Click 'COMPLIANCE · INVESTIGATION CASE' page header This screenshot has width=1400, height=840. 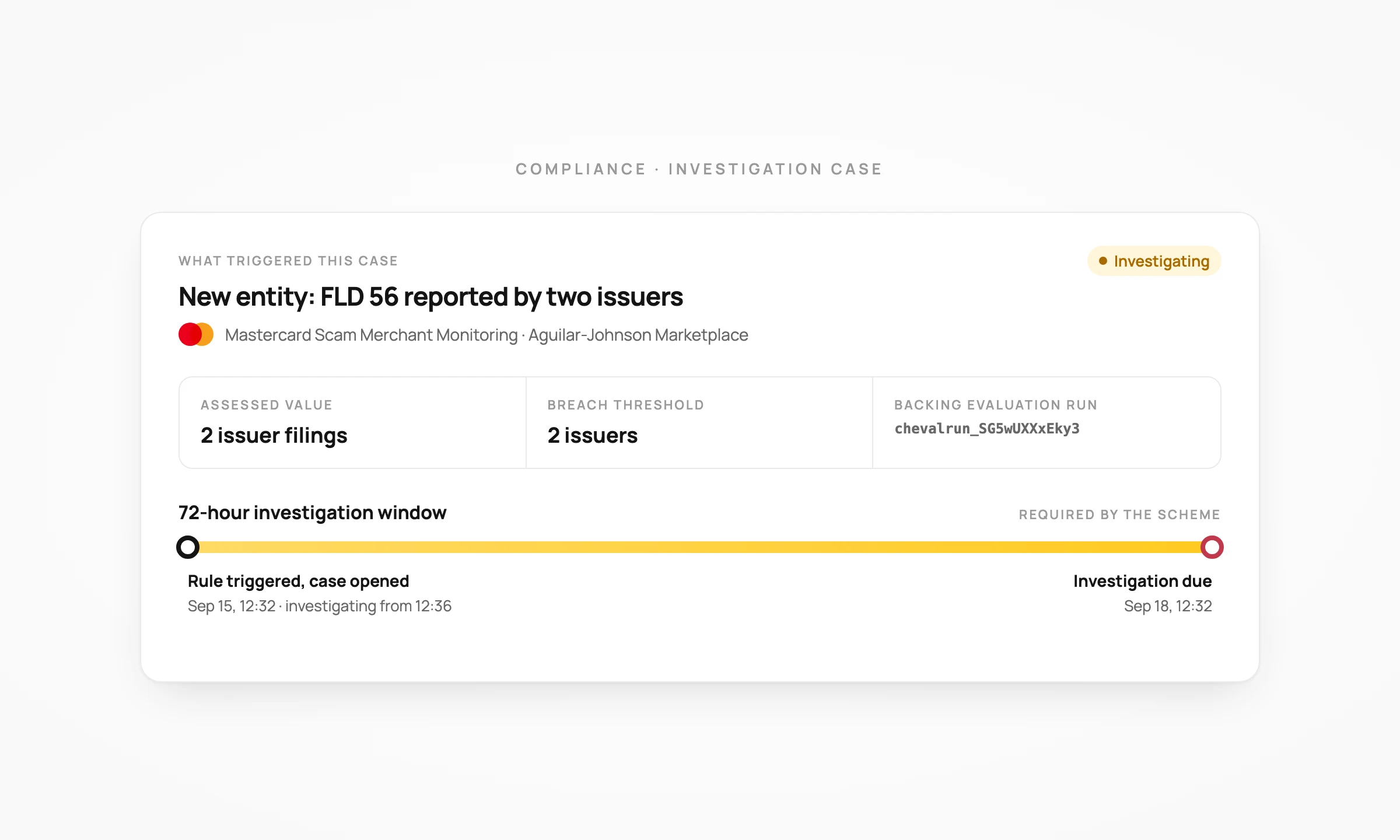pos(699,169)
